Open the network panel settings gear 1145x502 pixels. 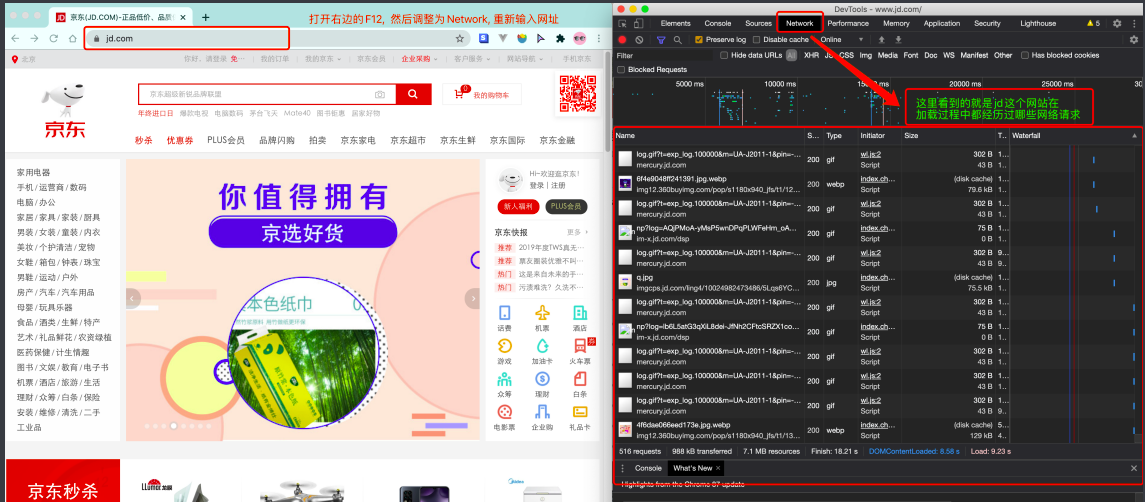1134,39
